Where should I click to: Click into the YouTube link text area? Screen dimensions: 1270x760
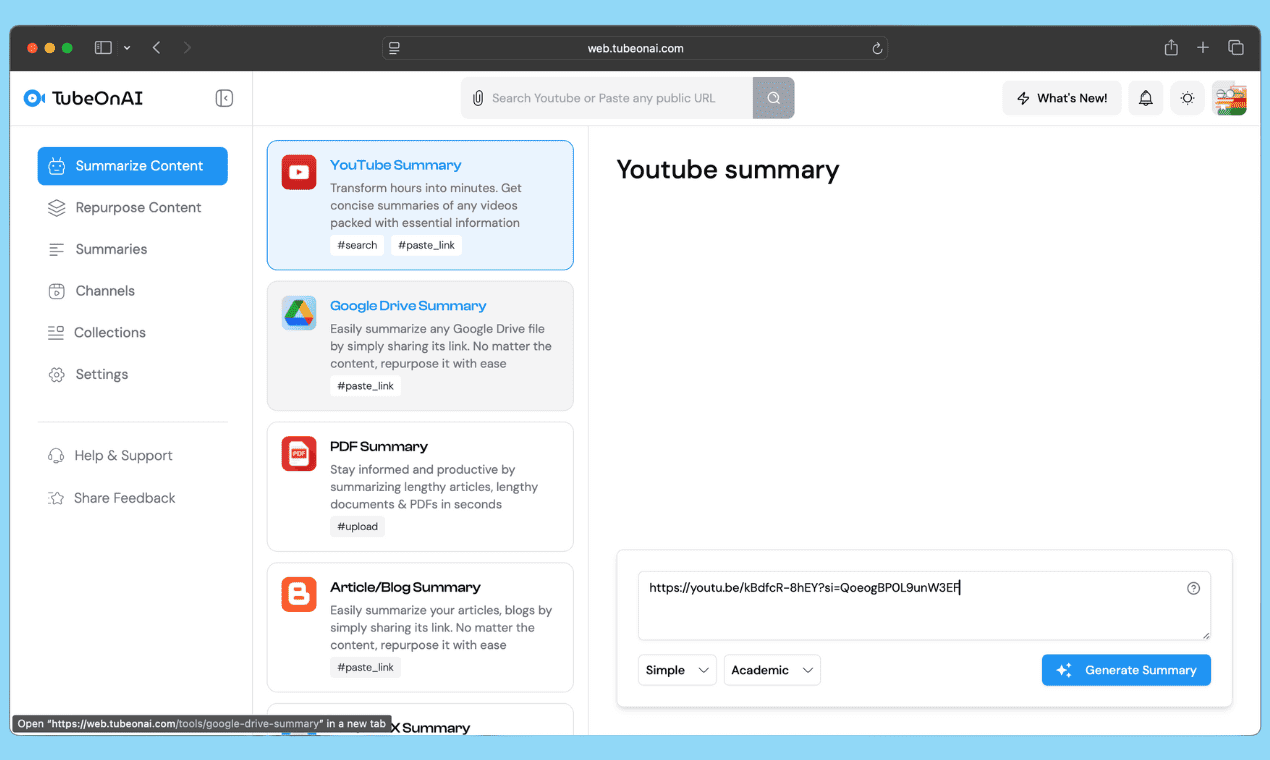point(924,606)
